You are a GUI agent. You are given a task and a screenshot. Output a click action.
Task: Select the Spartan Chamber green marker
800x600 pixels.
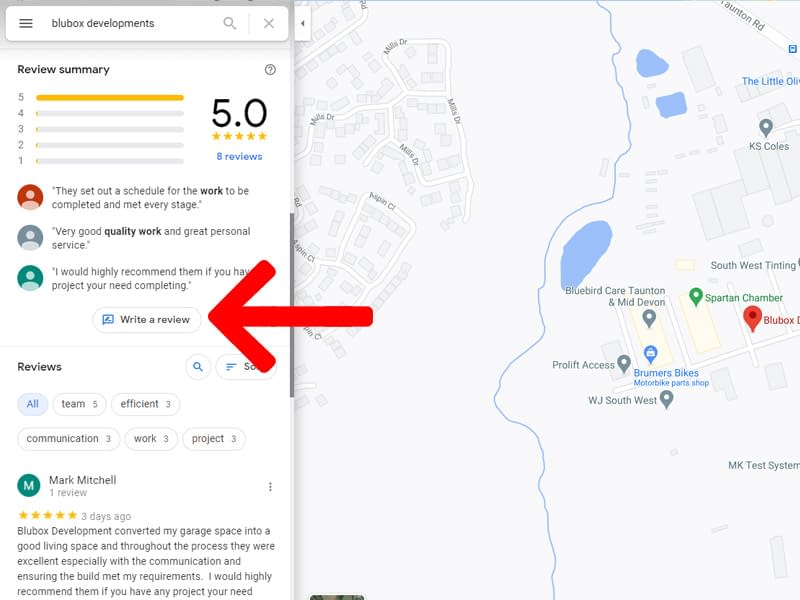[696, 297]
